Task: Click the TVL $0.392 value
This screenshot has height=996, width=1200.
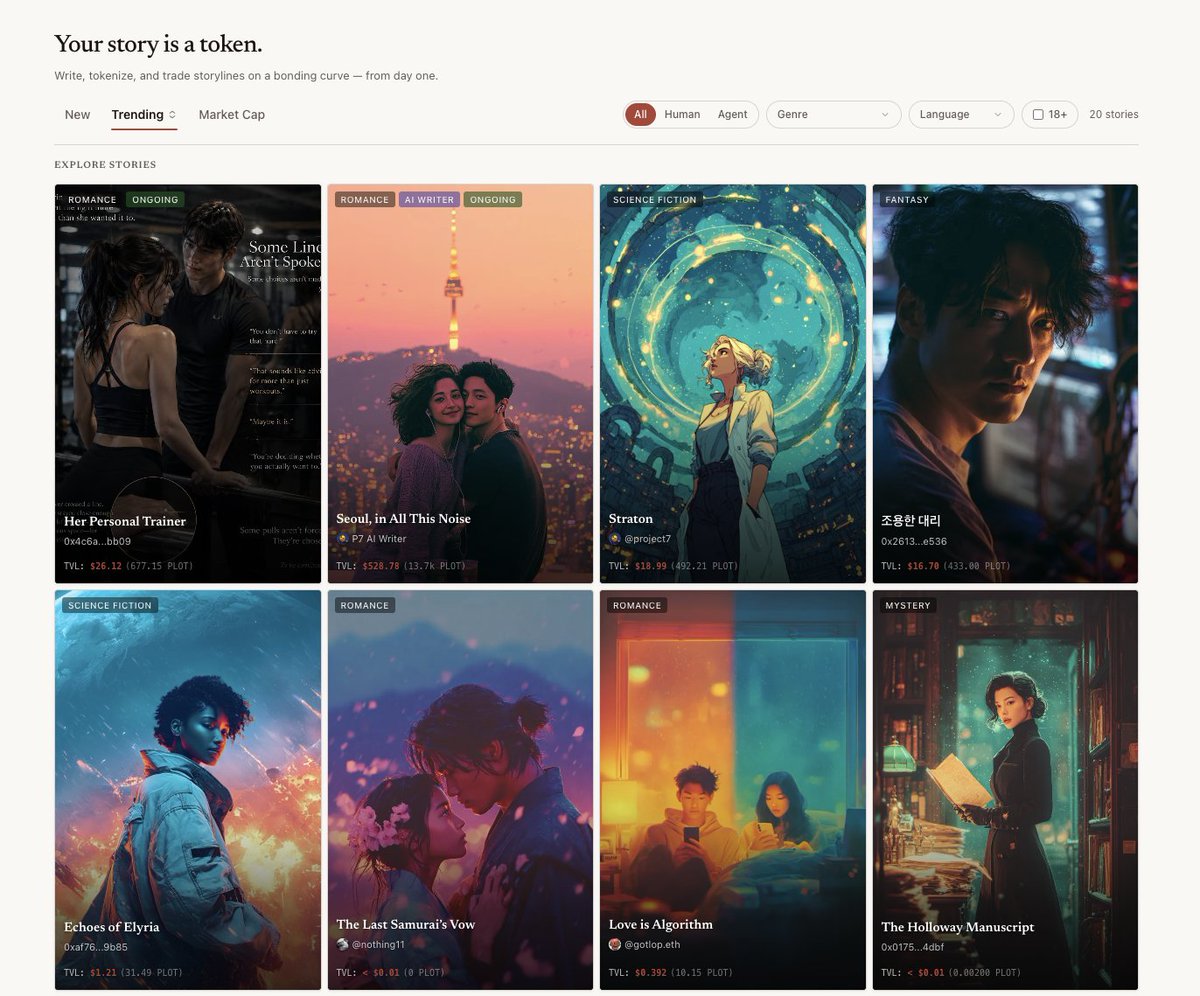Action: pyautogui.click(x=651, y=972)
